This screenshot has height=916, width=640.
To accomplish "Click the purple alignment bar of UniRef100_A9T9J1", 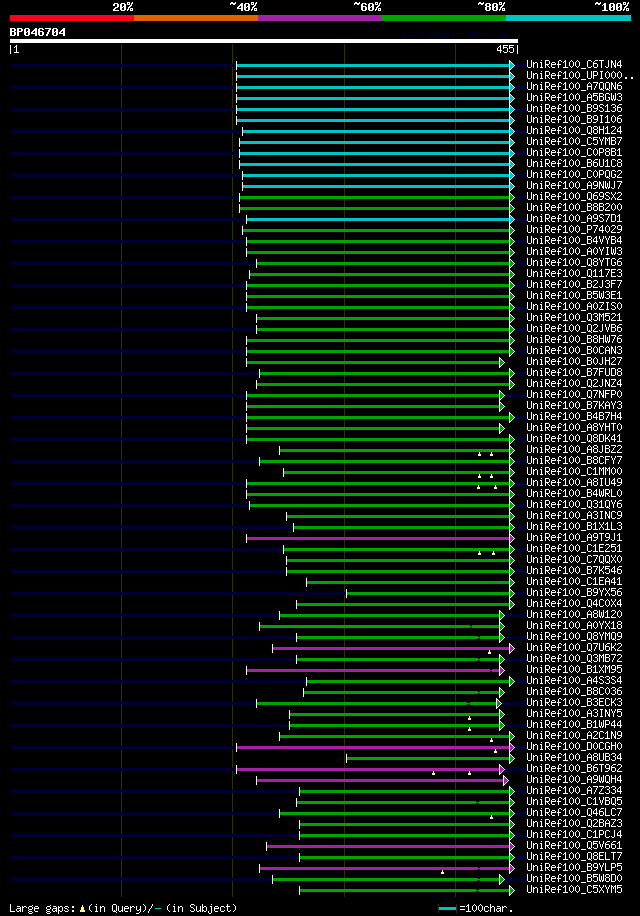I will pyautogui.click(x=379, y=538).
